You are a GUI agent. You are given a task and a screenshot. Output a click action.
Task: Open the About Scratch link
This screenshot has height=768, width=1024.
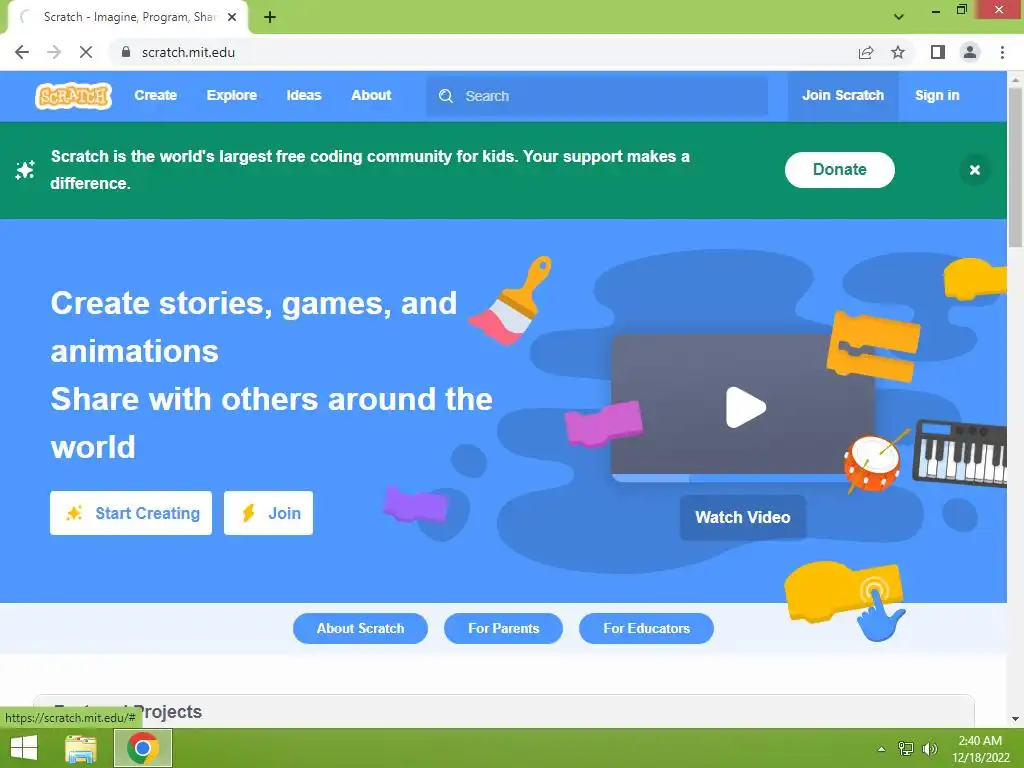tap(360, 628)
